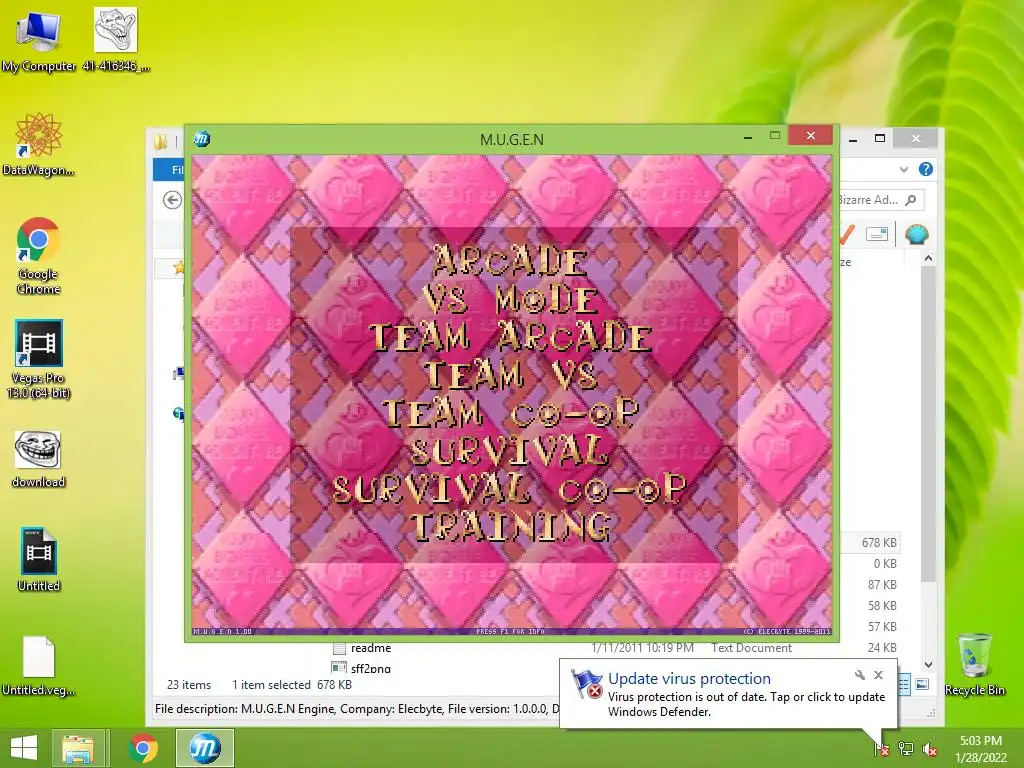
Task: Select ARCADE in the M.U.G.E.N menu
Action: tap(509, 262)
